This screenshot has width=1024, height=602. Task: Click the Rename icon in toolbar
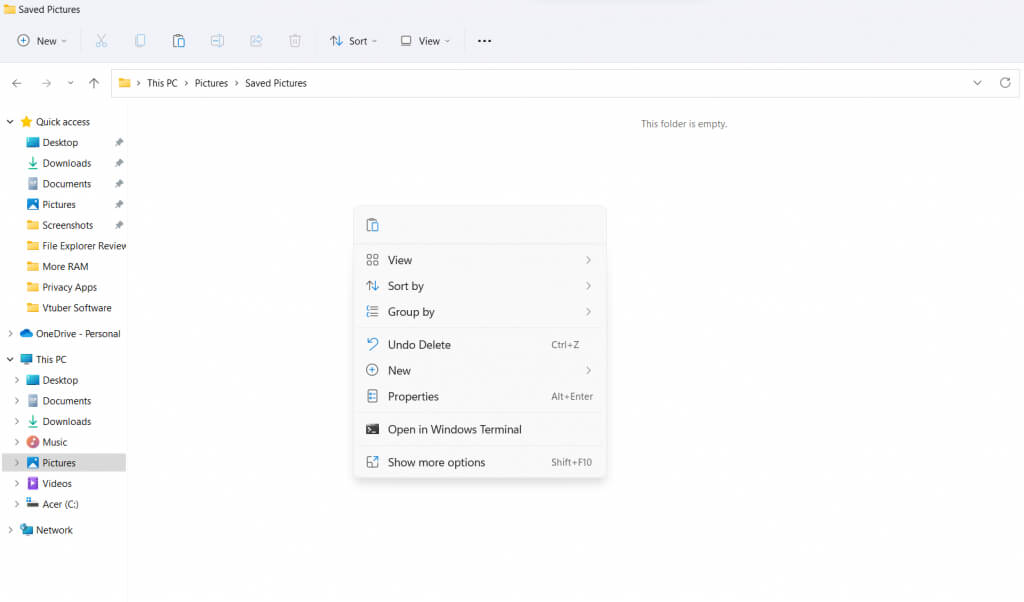pos(217,41)
